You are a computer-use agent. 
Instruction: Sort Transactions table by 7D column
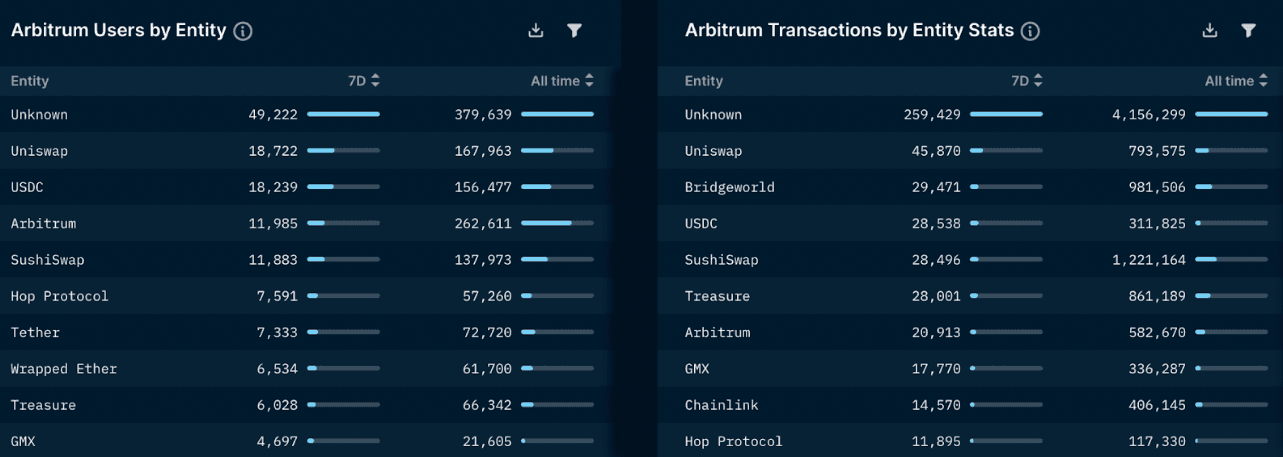1027,81
